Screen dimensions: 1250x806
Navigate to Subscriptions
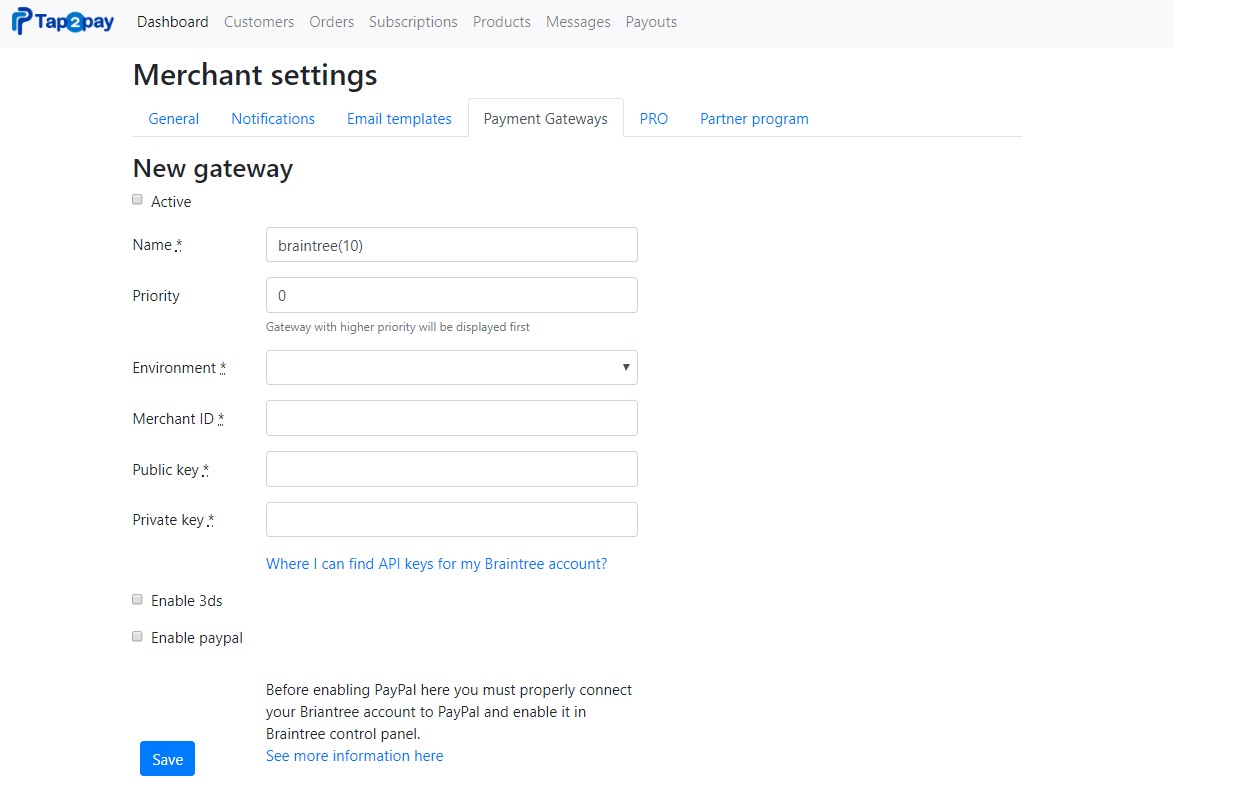(413, 22)
